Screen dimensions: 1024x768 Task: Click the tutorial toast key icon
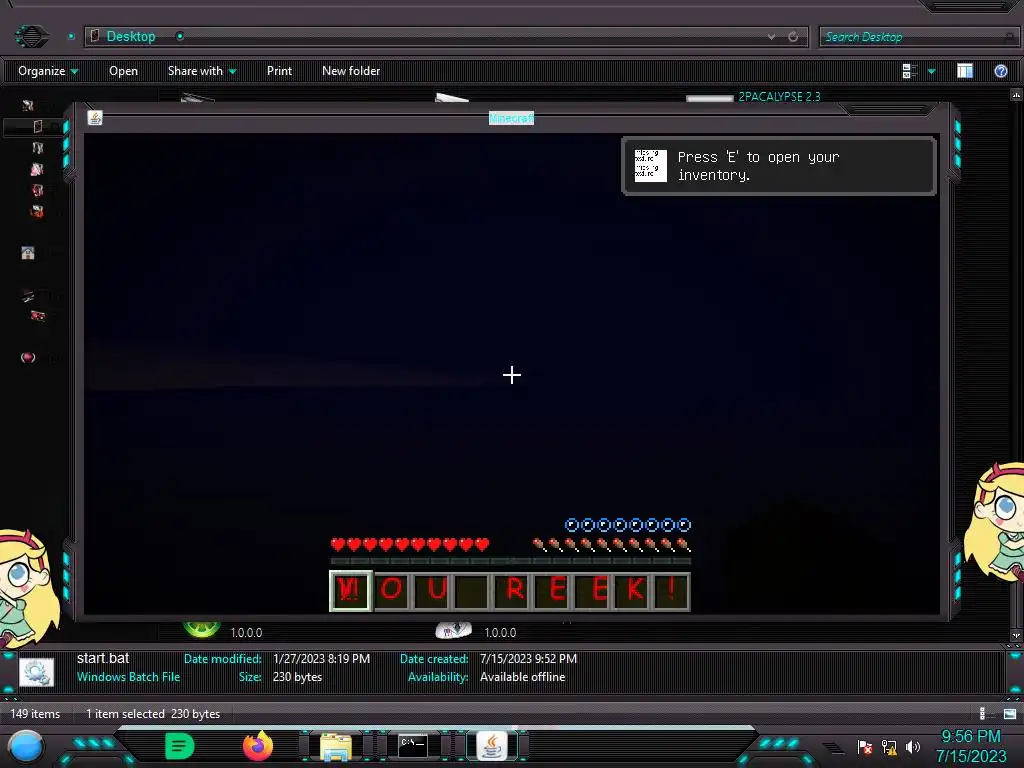tap(650, 166)
